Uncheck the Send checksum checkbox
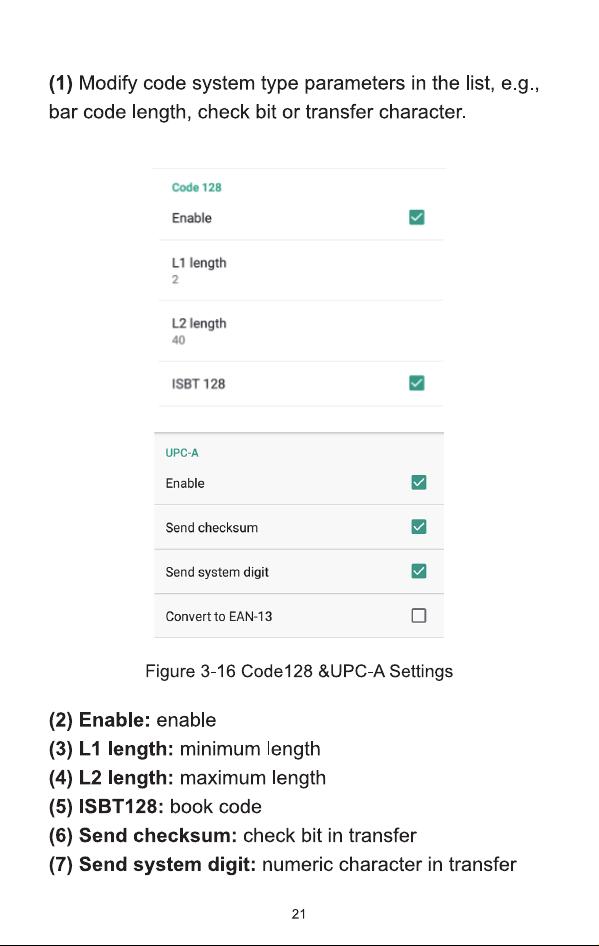The height and width of the screenshot is (946, 599). click(x=419, y=527)
